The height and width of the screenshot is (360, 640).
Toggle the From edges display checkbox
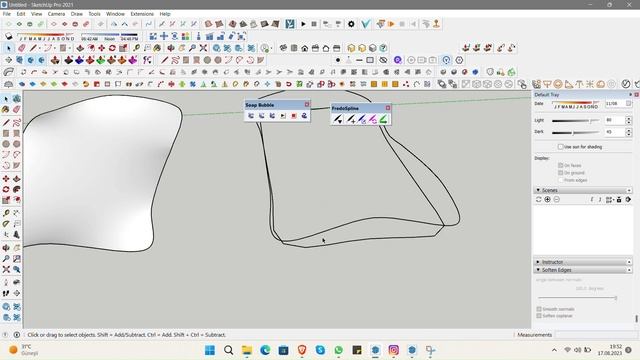point(560,180)
